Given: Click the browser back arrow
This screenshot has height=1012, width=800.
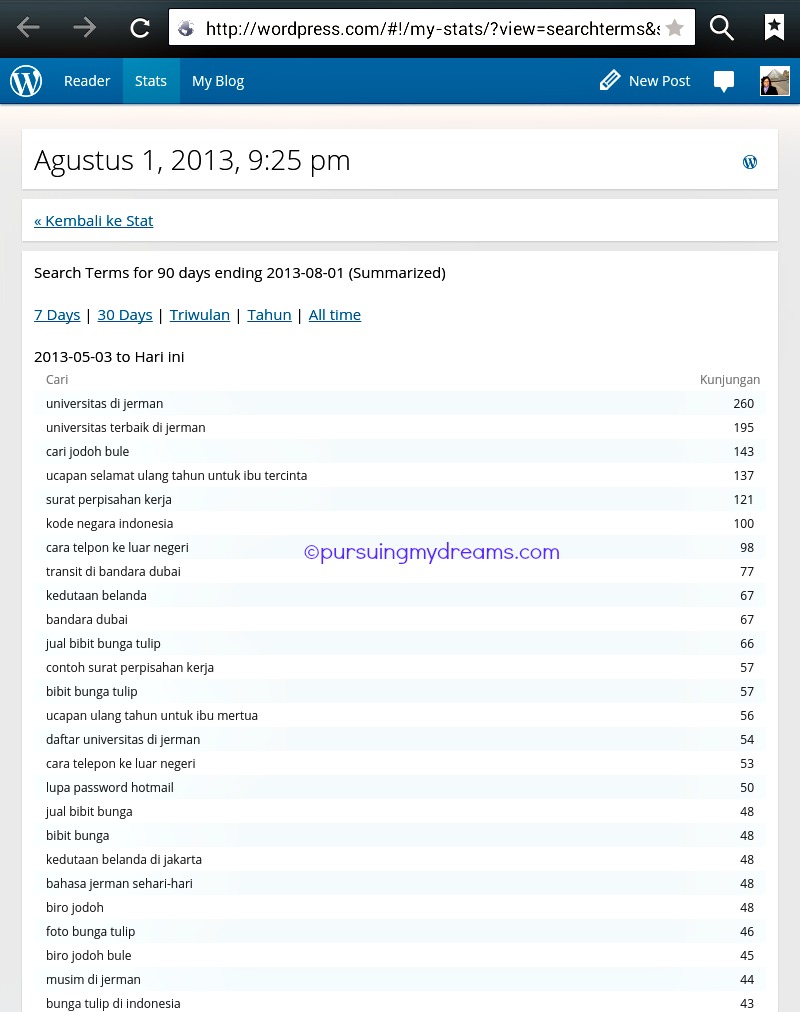Looking at the screenshot, I should (x=28, y=28).
